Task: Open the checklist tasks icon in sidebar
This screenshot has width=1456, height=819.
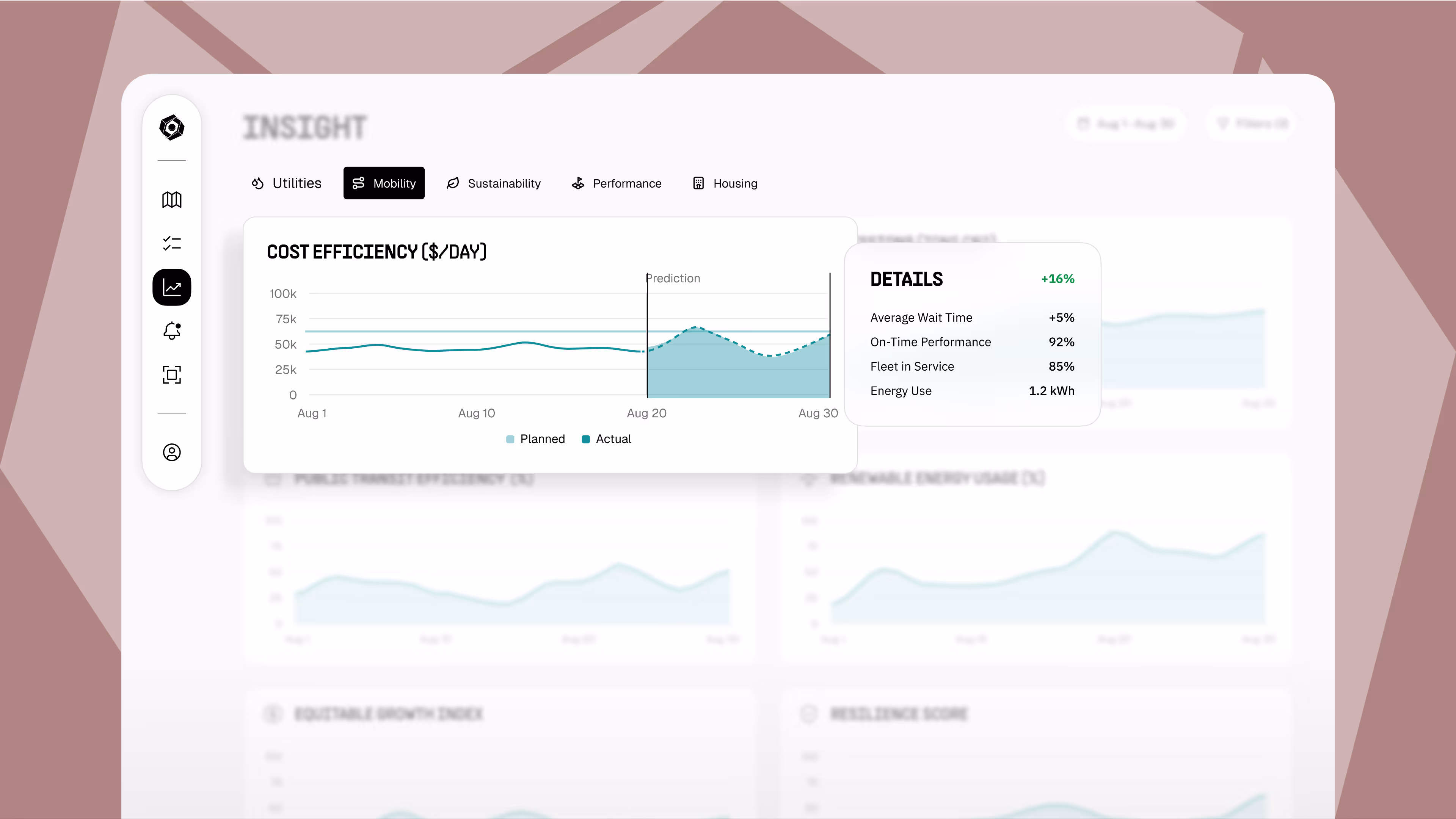Action: 172,243
